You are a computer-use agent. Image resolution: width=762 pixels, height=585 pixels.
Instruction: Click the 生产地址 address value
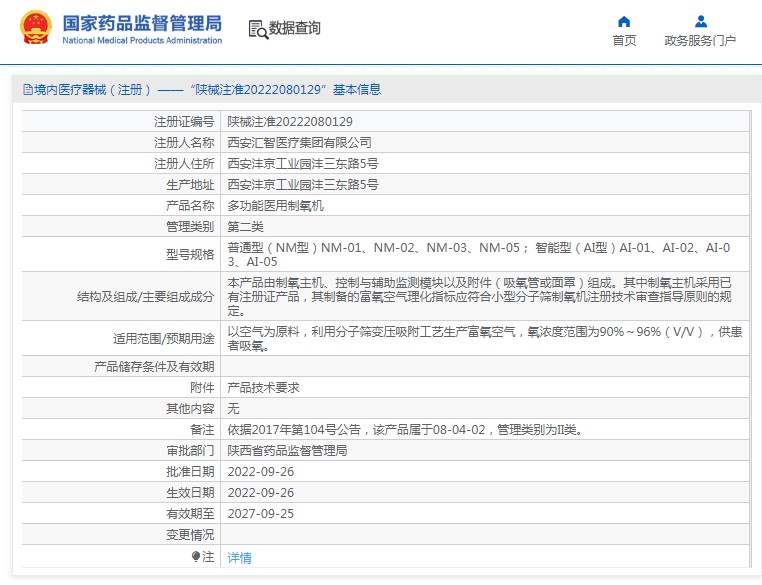303,185
